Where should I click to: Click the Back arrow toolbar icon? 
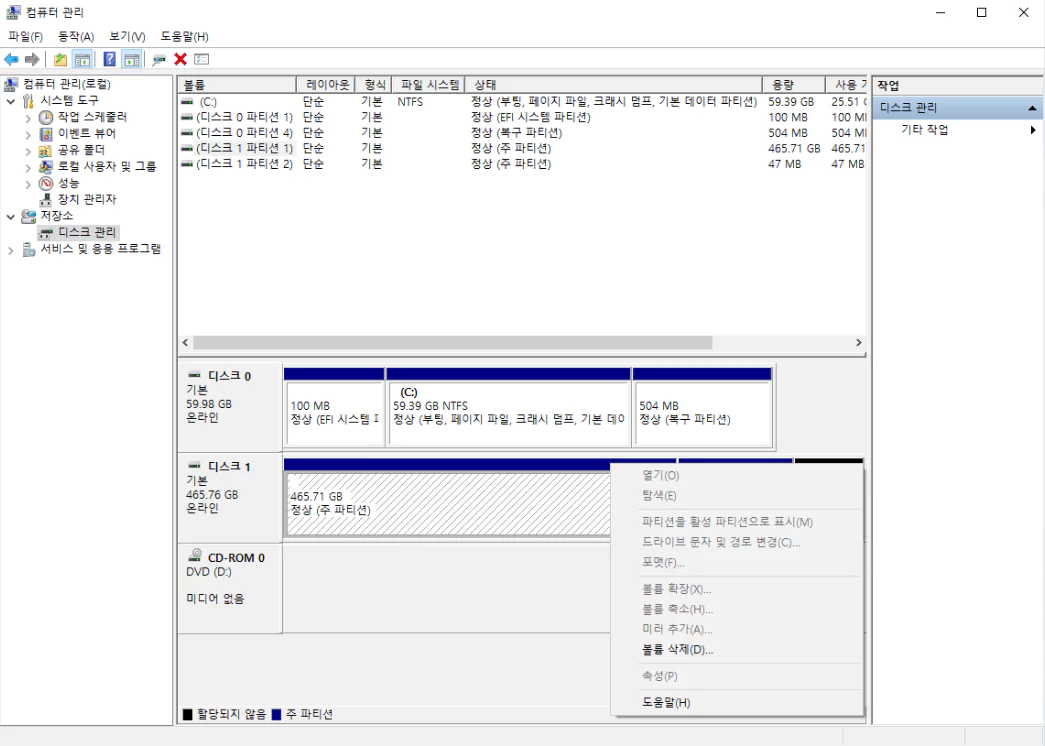[11, 59]
